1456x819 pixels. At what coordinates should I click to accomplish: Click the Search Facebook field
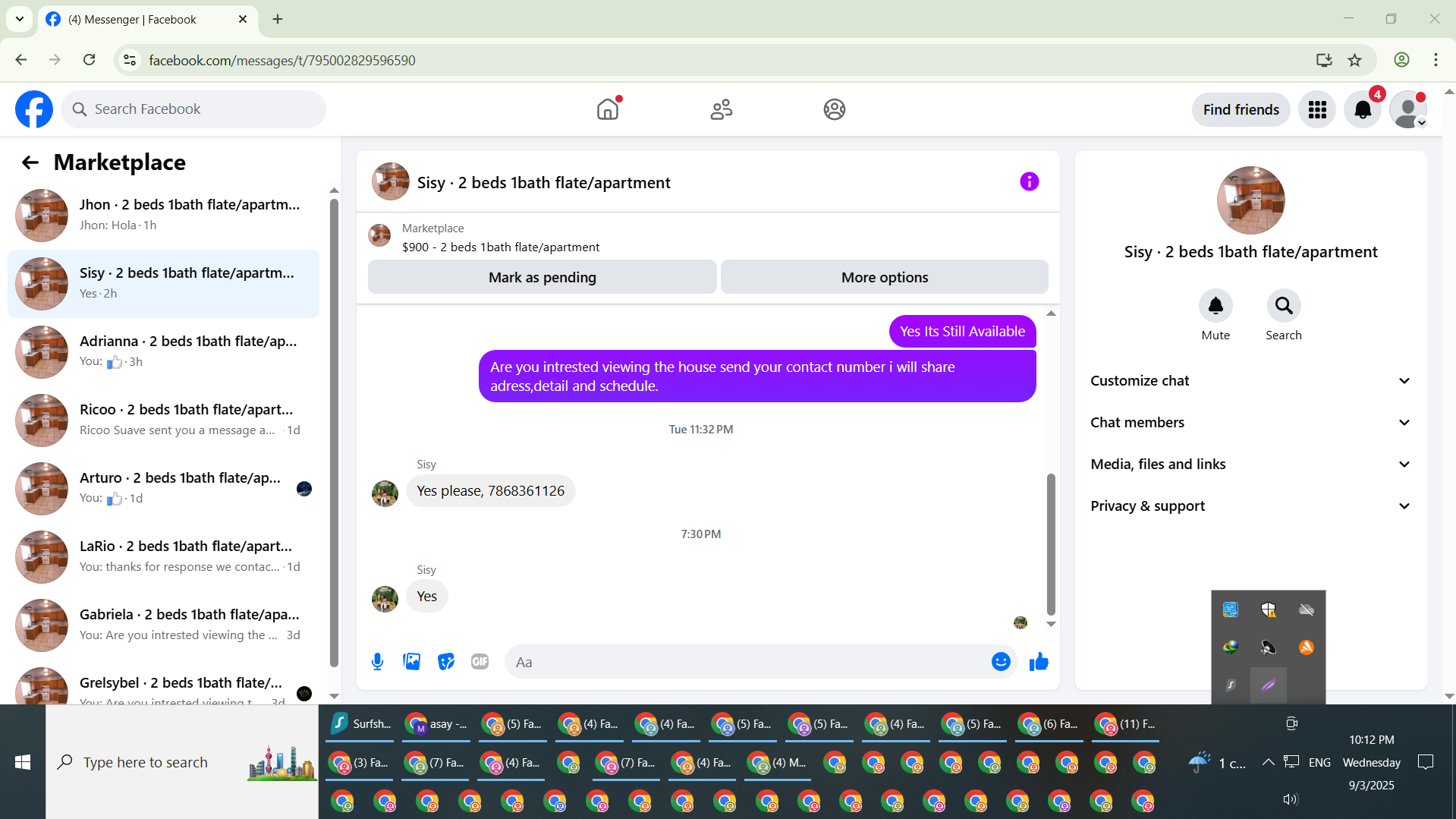(193, 109)
